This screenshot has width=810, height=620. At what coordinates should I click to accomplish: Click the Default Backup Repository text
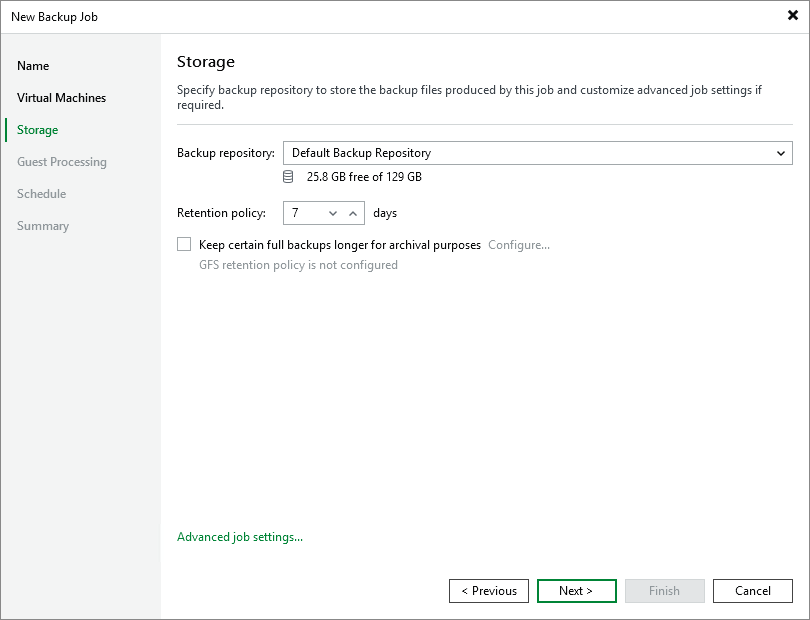(x=361, y=153)
